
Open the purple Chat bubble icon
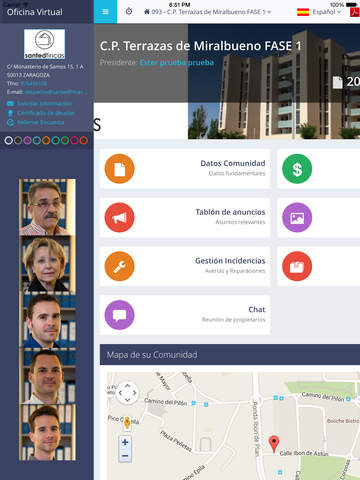pyautogui.click(x=119, y=315)
